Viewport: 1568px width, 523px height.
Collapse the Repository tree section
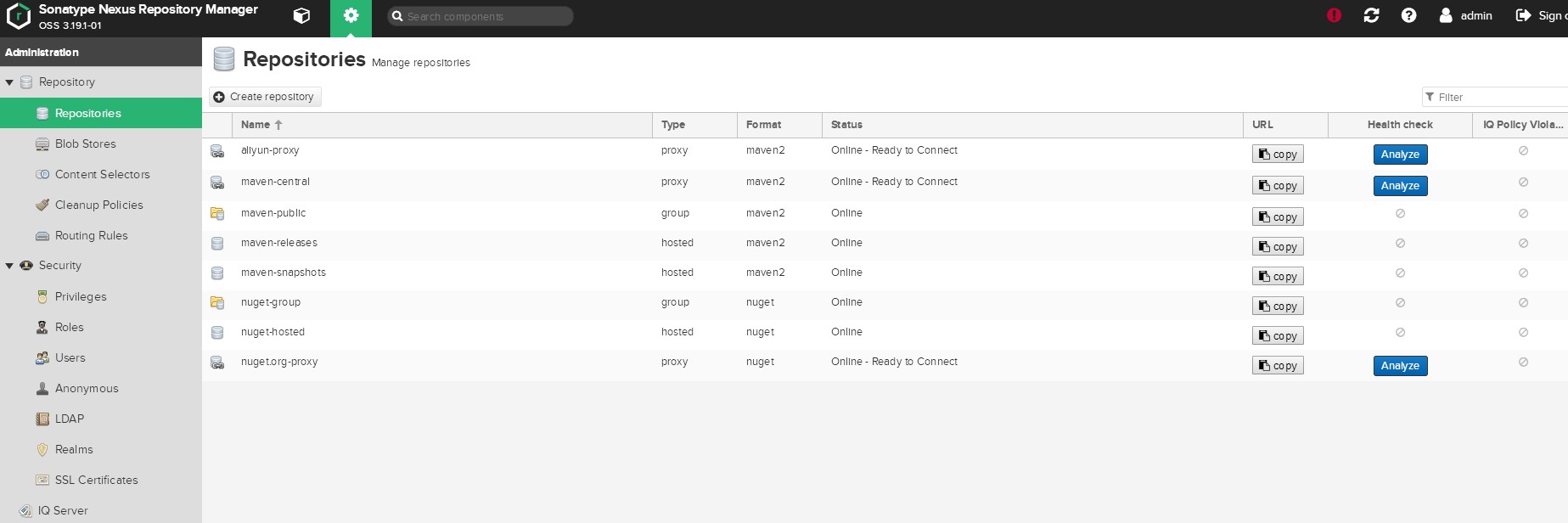coord(9,82)
